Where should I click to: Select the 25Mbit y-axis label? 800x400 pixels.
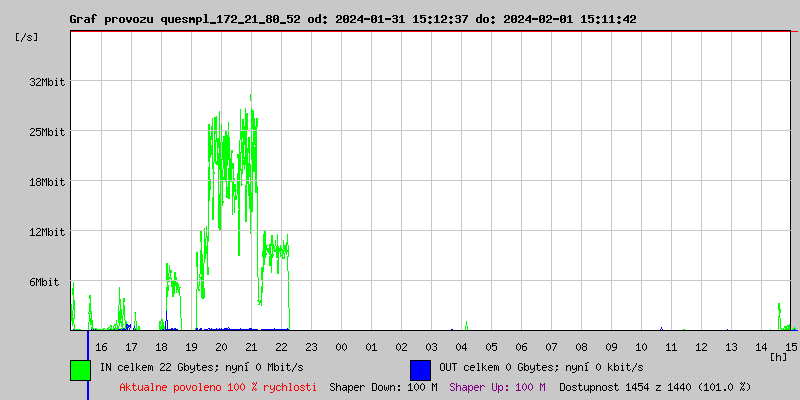(x=47, y=132)
